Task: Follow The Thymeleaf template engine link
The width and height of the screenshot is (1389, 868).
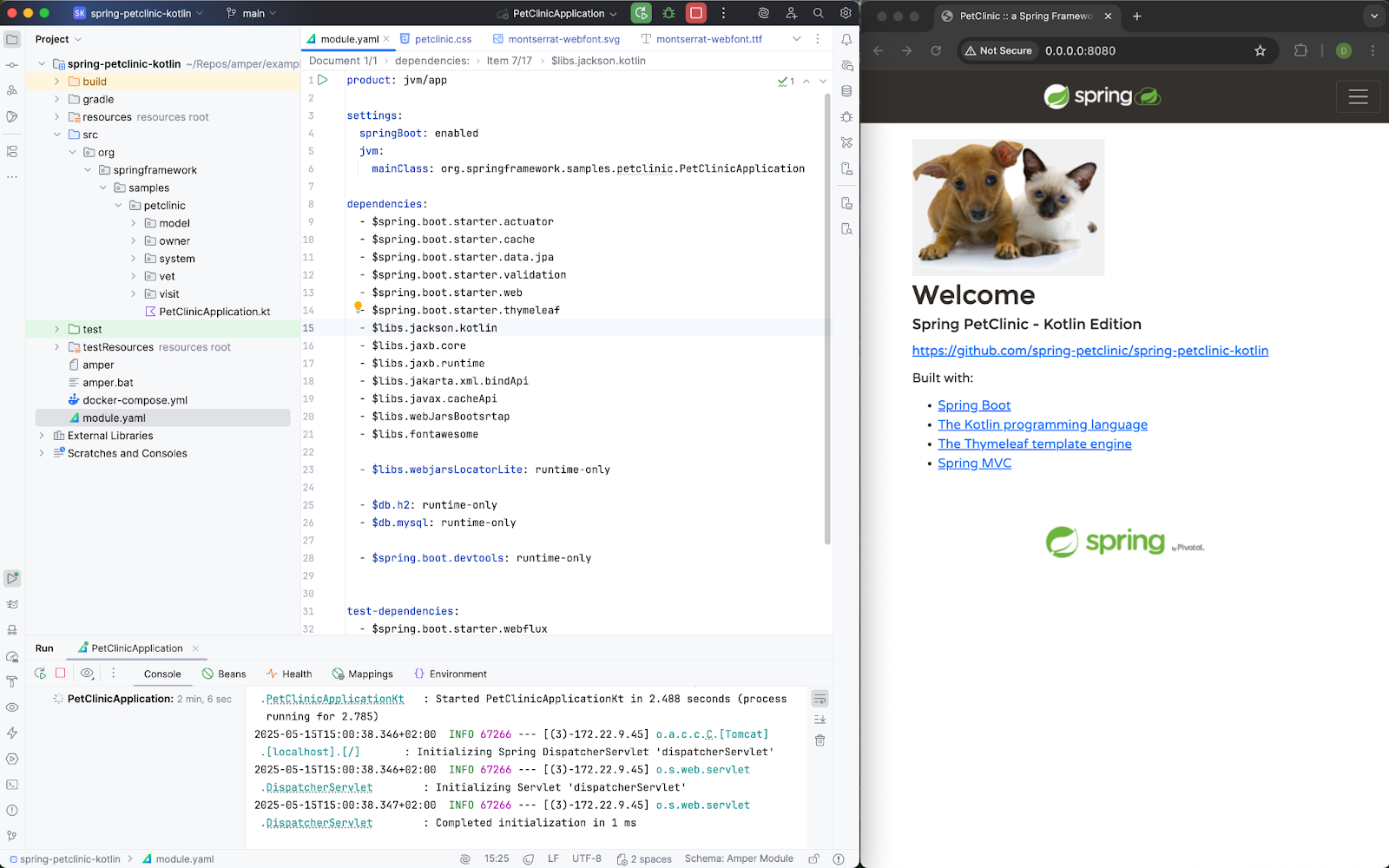Action: 1035,444
